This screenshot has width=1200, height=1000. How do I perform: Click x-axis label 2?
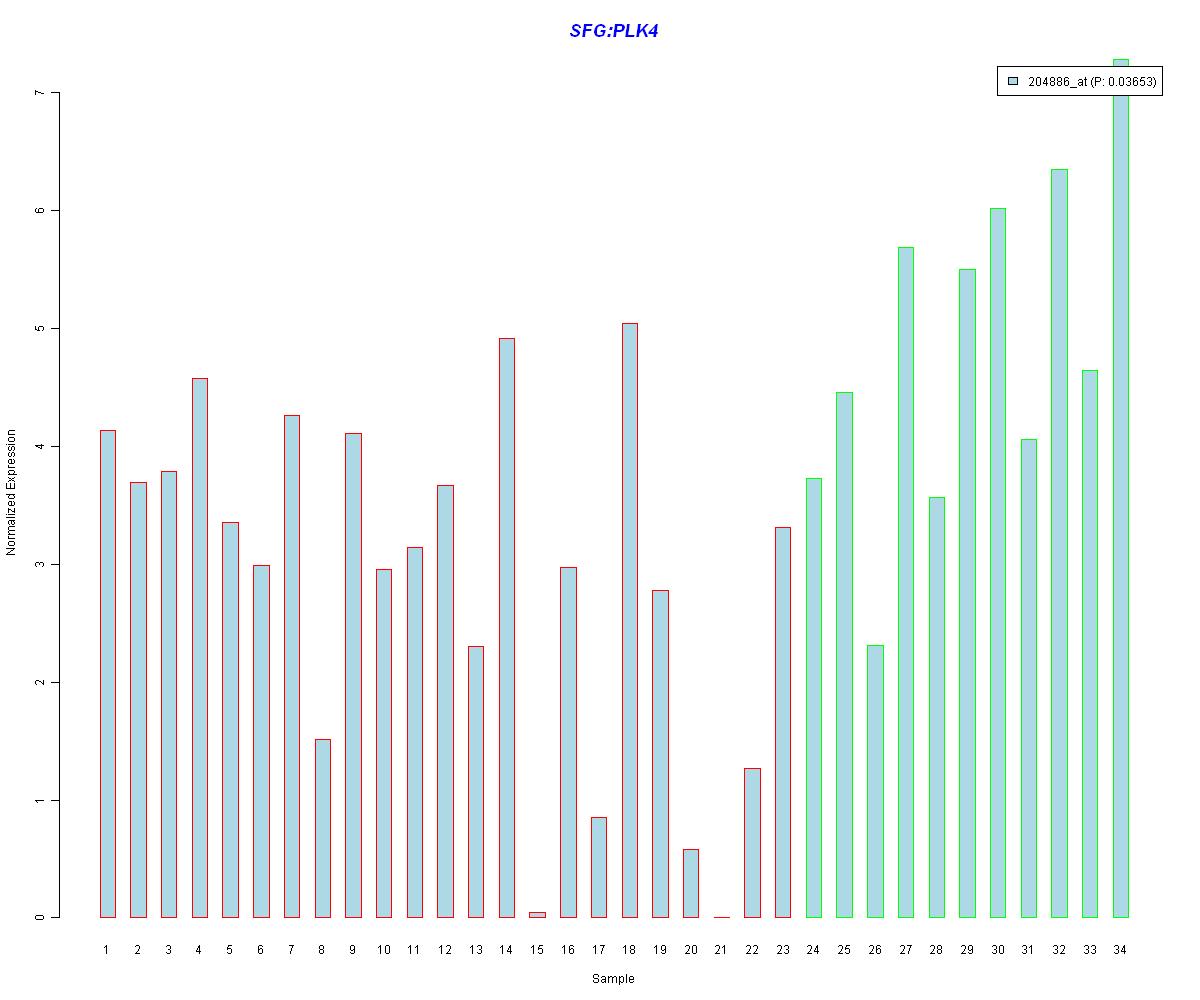tap(137, 950)
